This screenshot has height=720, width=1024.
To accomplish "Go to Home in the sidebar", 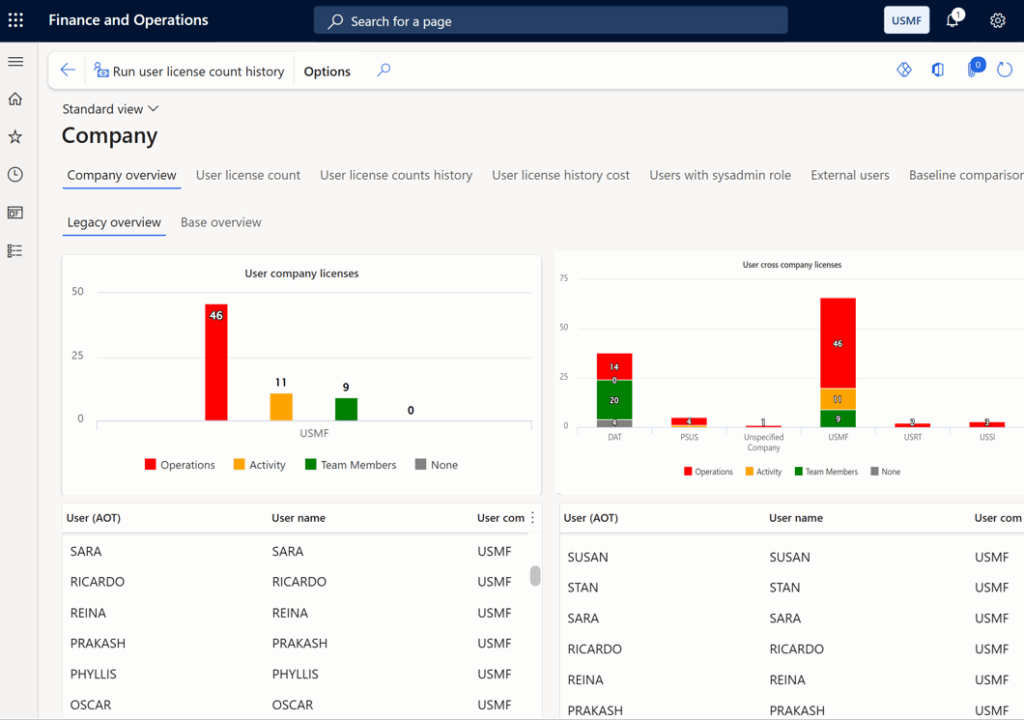I will pyautogui.click(x=15, y=99).
